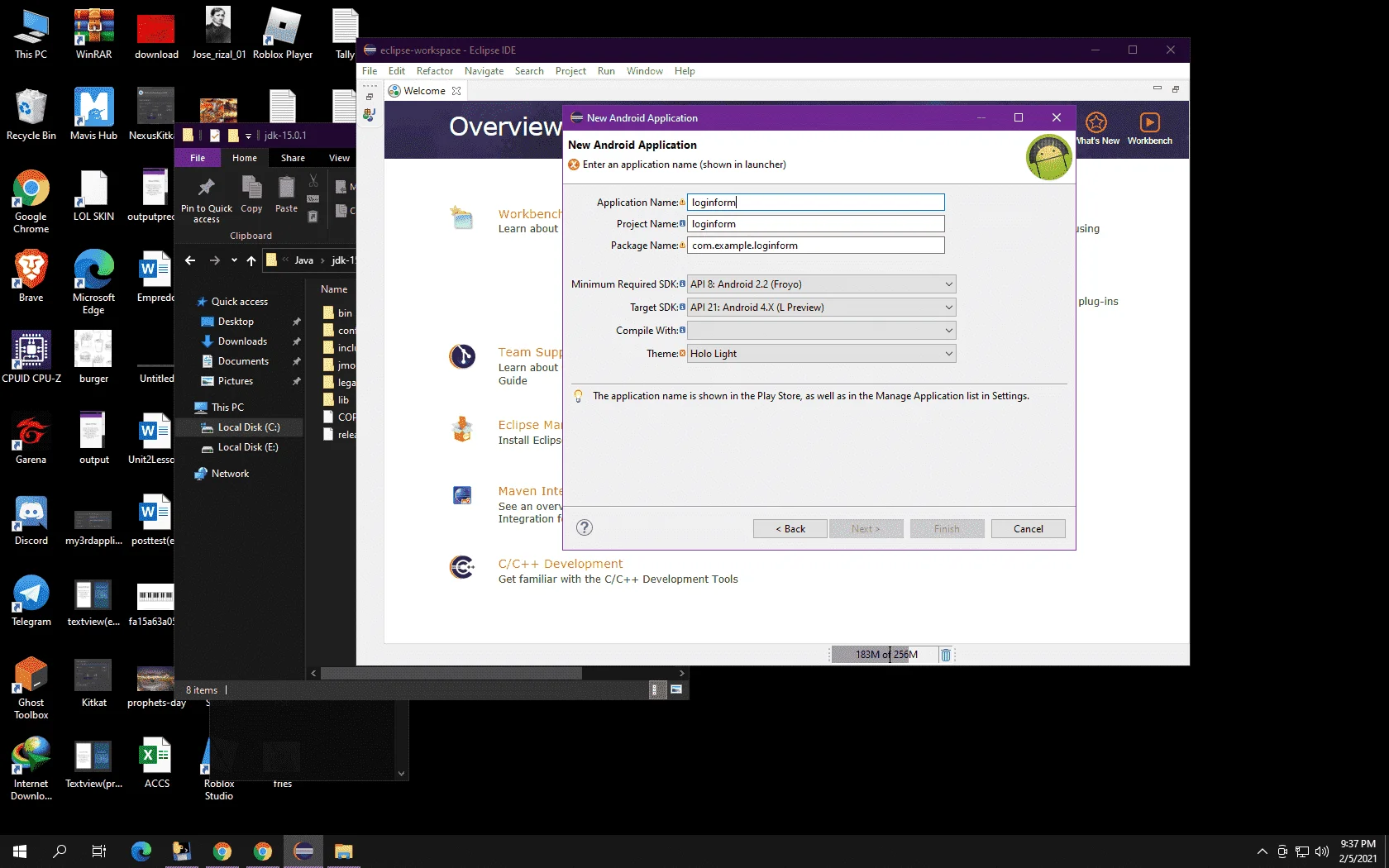This screenshot has height=868, width=1389.
Task: Switch to Share tab in File Explorer
Action: click(293, 158)
